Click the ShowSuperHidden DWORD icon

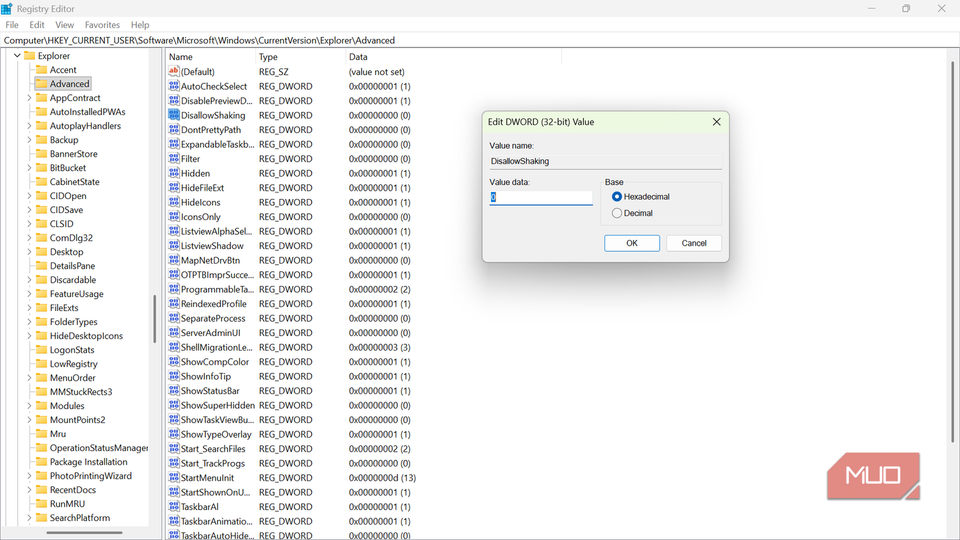tap(174, 405)
